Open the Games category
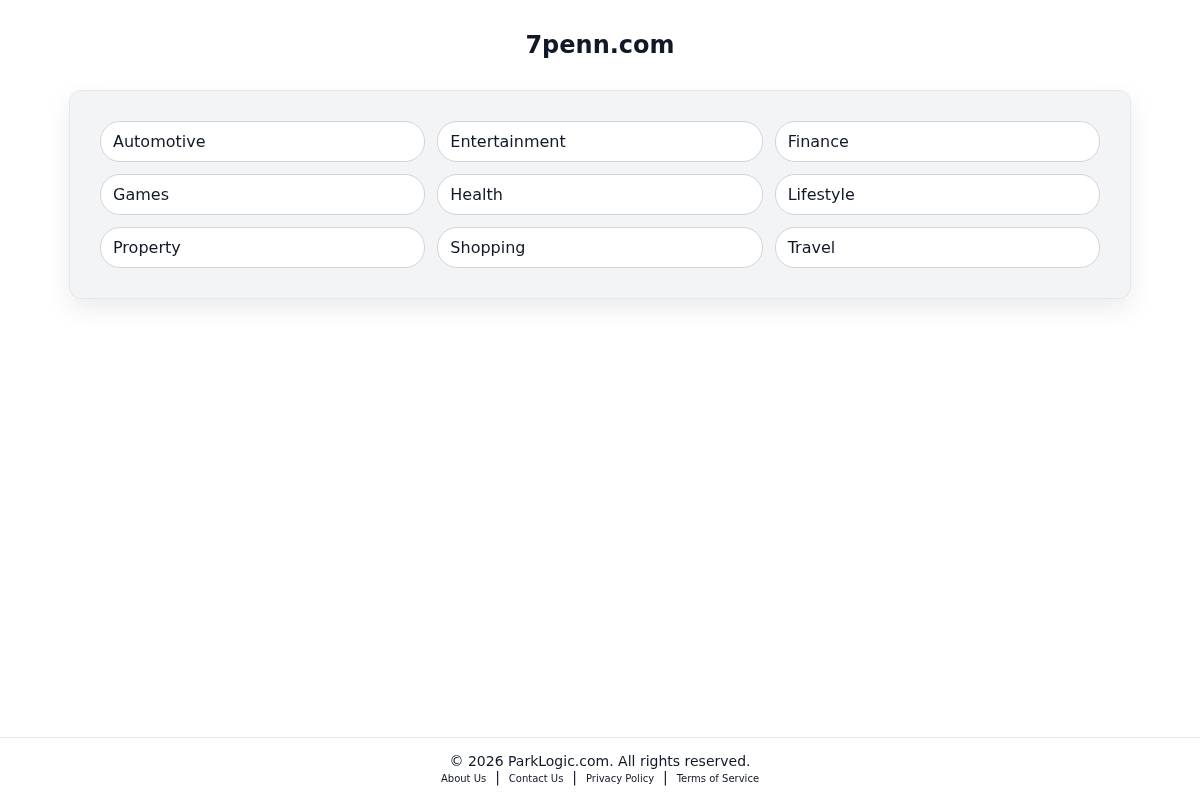This screenshot has height=800, width=1200. pos(262,194)
